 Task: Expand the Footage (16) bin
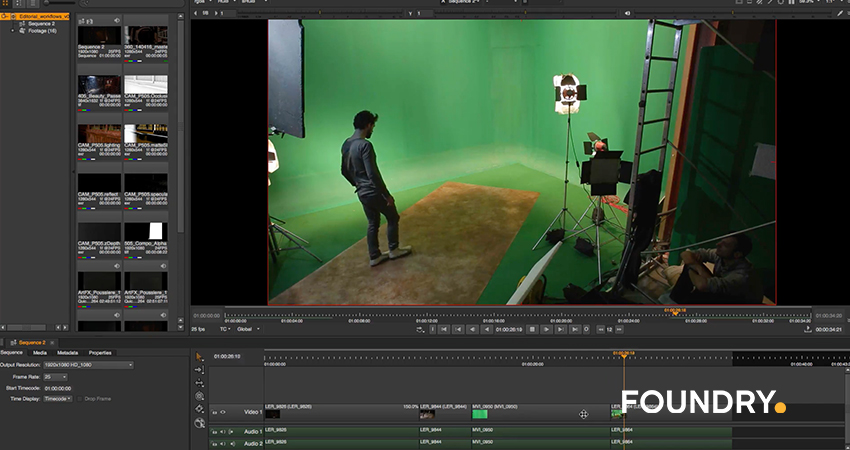click(x=12, y=31)
